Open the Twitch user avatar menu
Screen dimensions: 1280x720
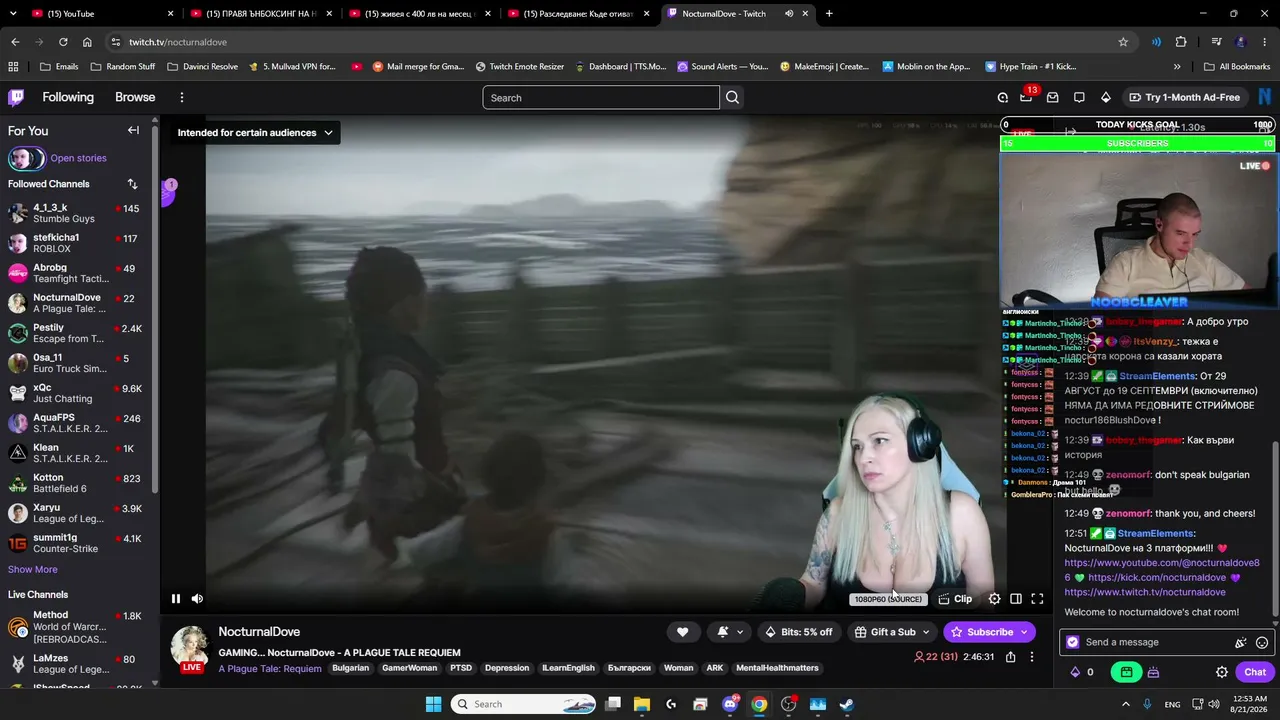point(1265,97)
